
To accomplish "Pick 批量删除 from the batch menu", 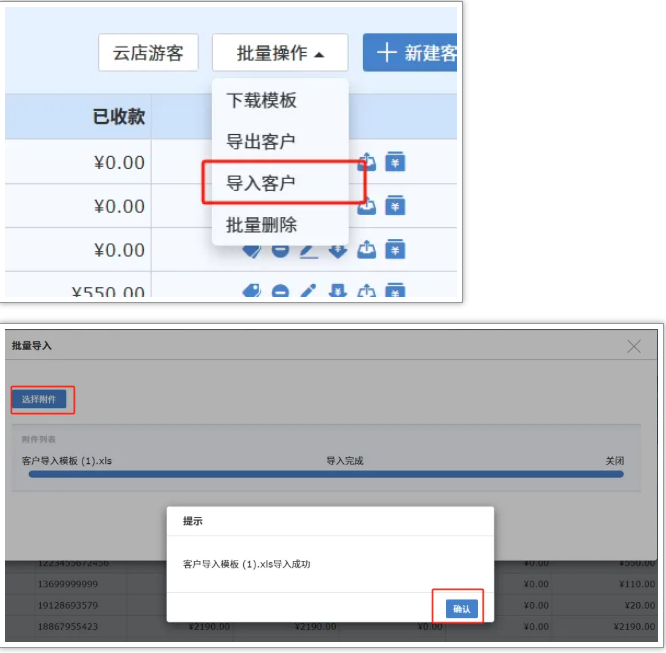I will (261, 225).
